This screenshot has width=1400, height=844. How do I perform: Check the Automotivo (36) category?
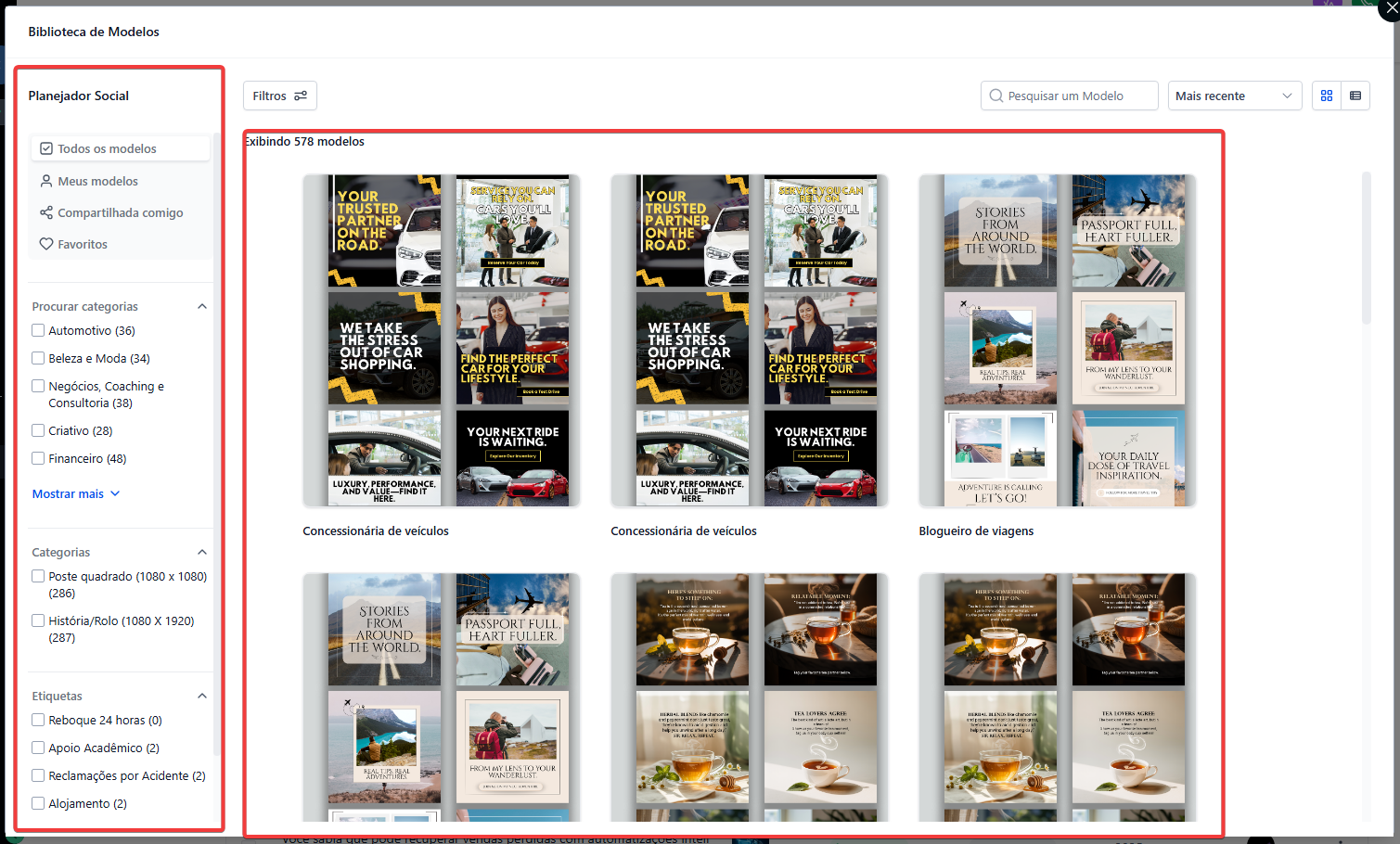point(38,330)
